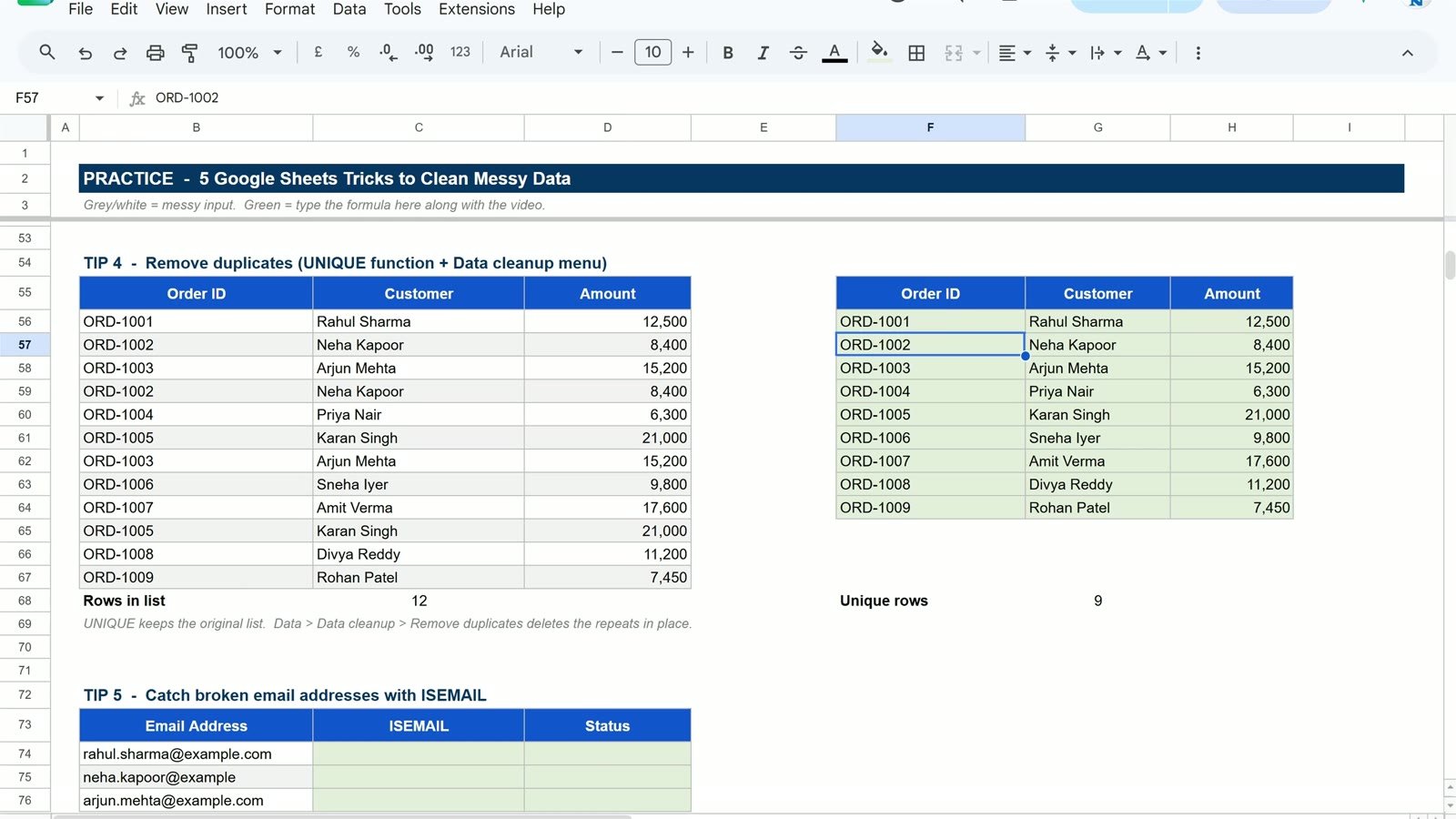Open the View menu
Image resolution: width=1456 pixels, height=819 pixels.
[172, 9]
